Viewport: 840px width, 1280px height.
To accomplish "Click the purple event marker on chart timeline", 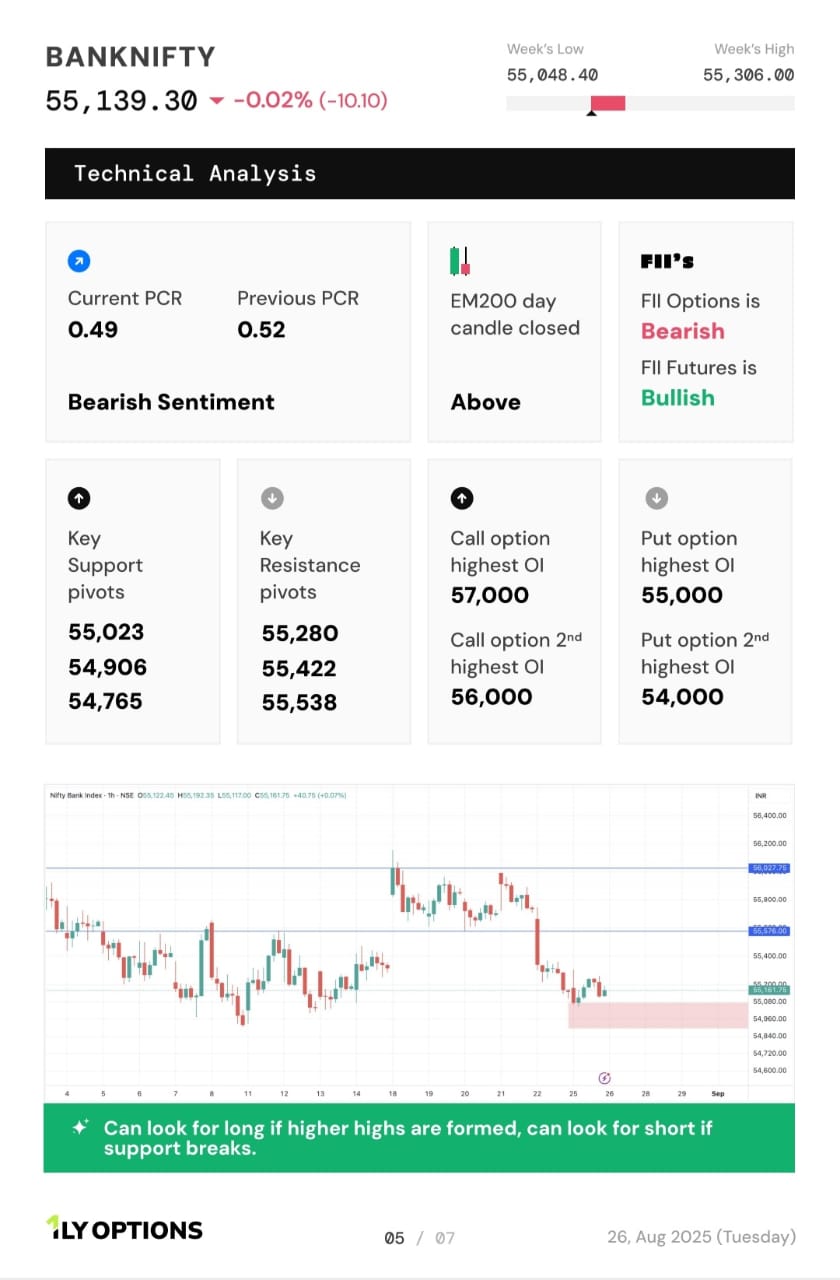I will pyautogui.click(x=604, y=1077).
